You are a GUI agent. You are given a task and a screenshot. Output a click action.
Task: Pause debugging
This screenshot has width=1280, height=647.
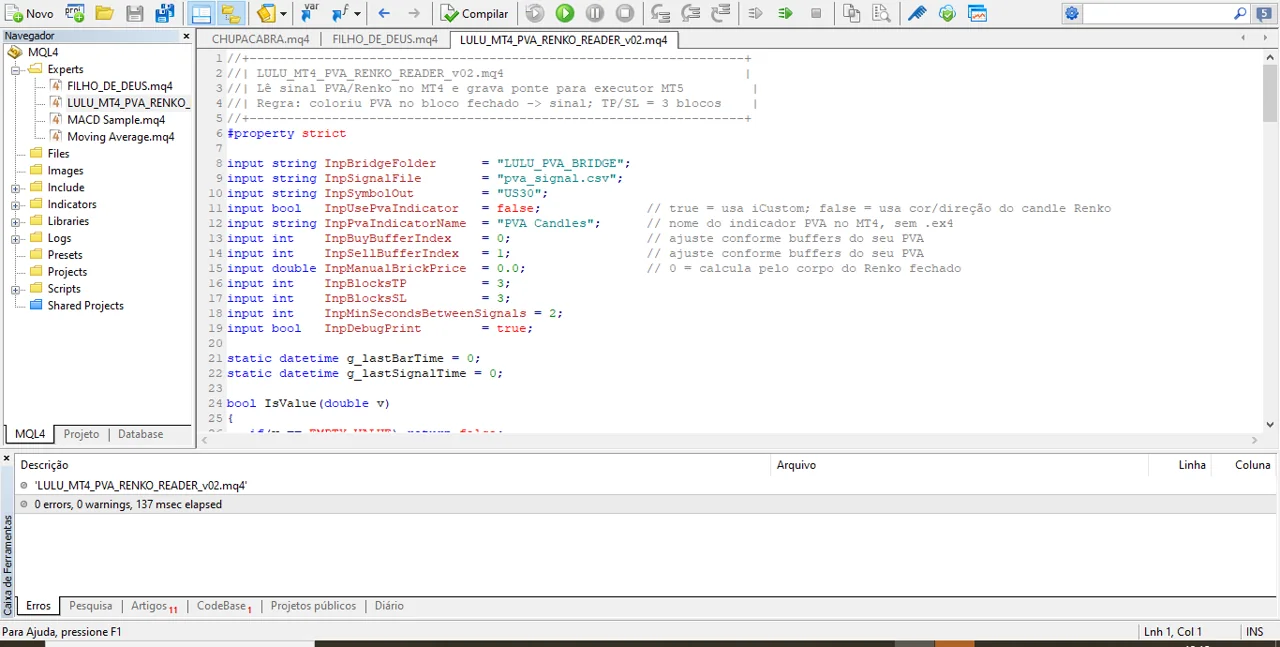coord(595,13)
